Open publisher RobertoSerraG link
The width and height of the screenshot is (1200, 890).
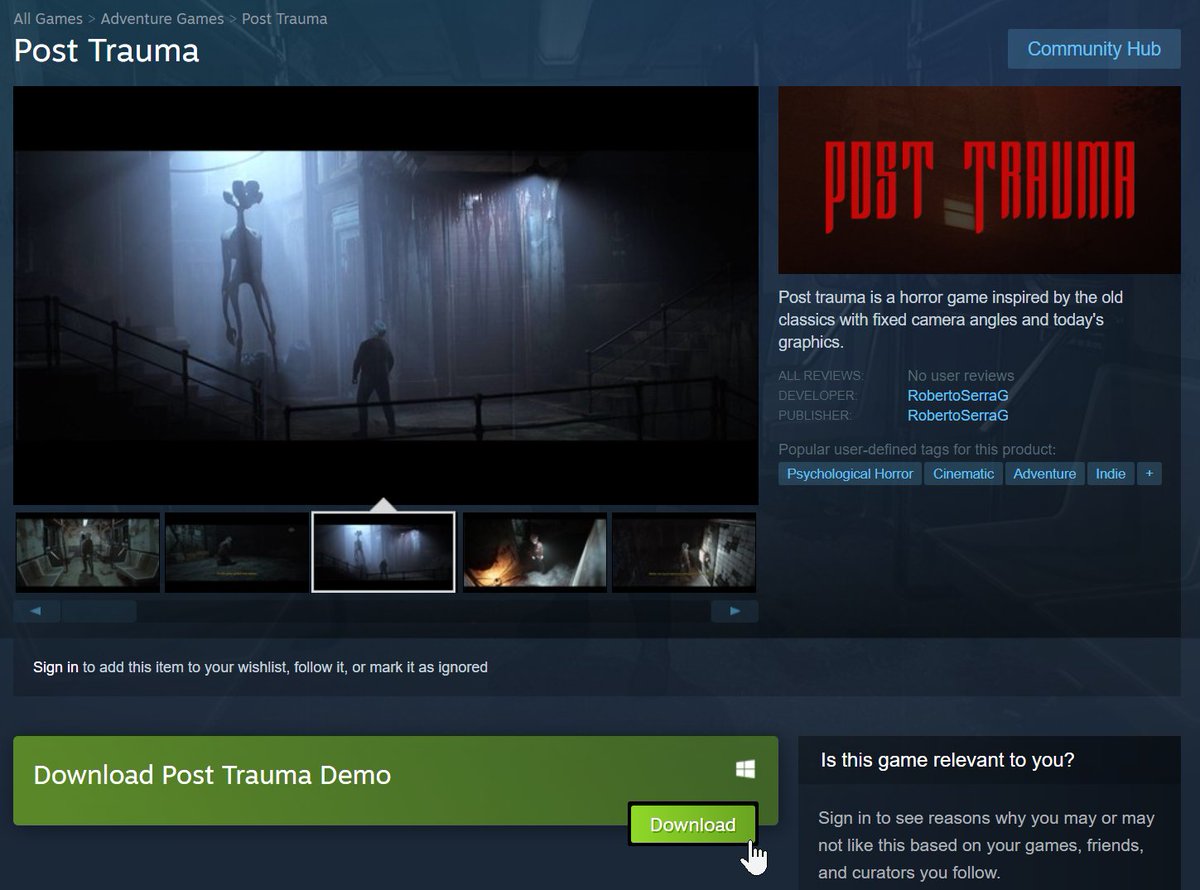[957, 415]
